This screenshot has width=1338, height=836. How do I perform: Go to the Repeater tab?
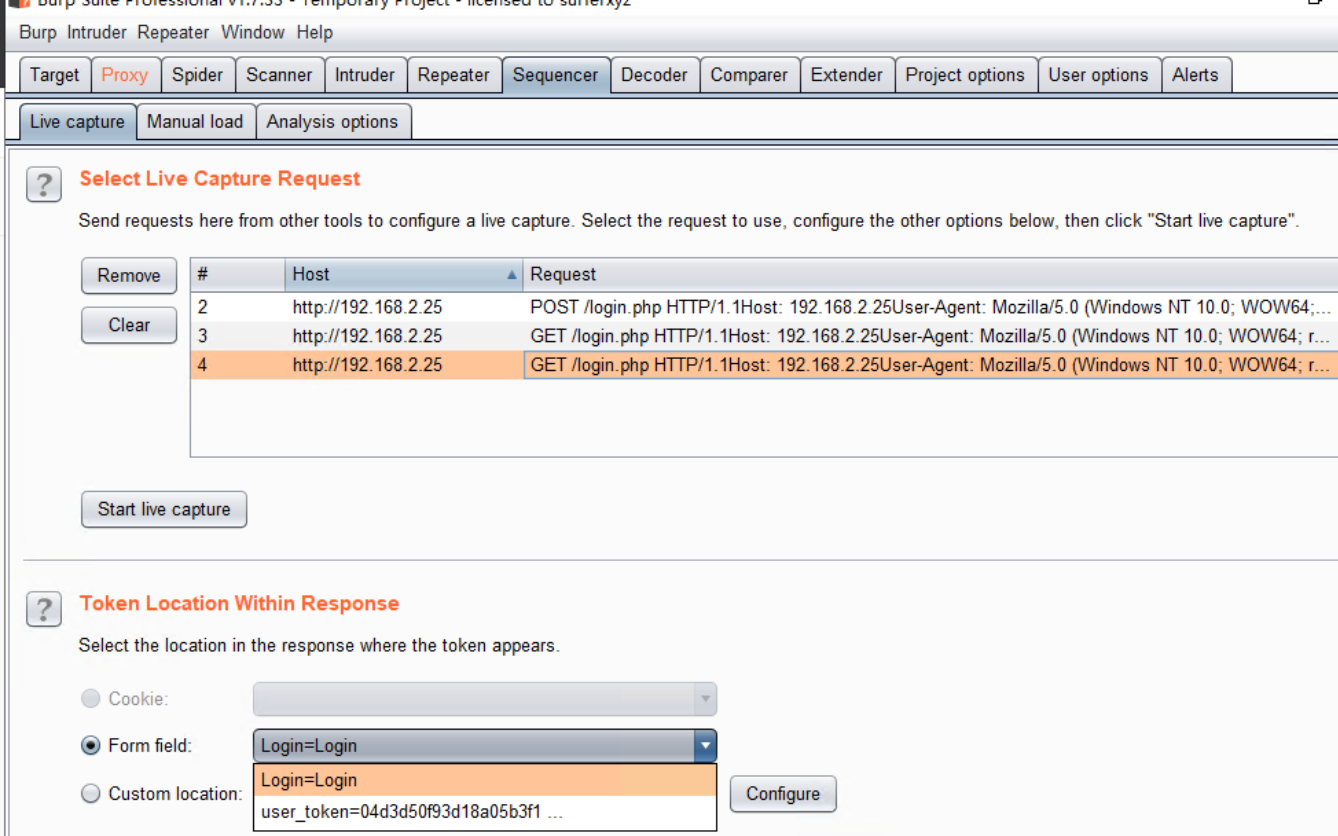(453, 75)
